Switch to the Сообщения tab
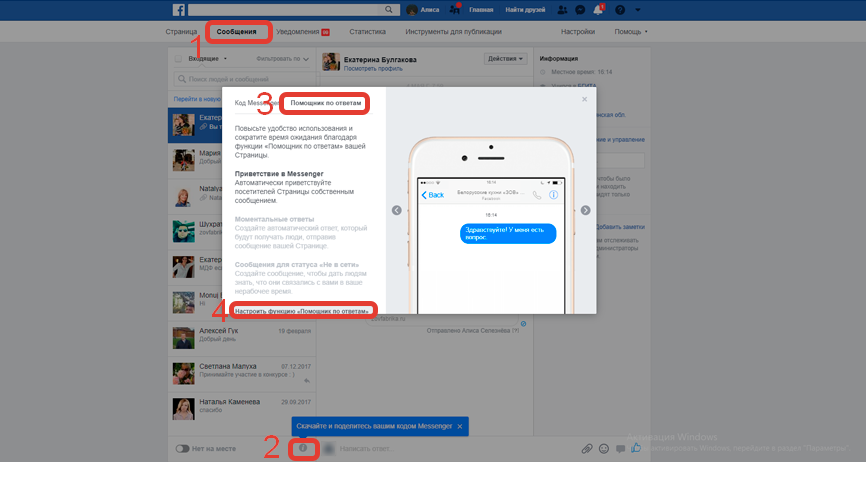This screenshot has width=866, height=499. [x=236, y=32]
